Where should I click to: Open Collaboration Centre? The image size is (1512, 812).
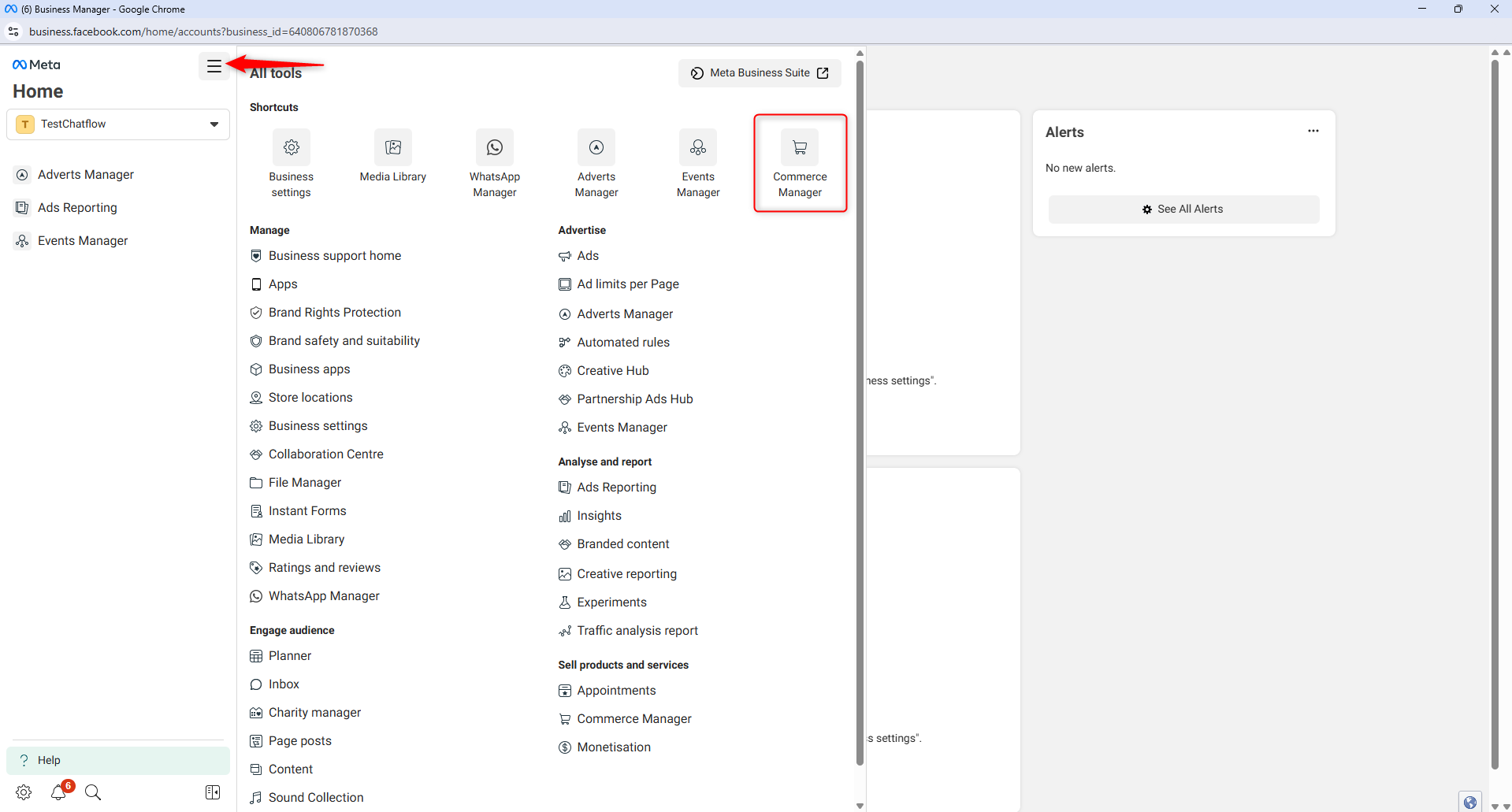(317, 454)
